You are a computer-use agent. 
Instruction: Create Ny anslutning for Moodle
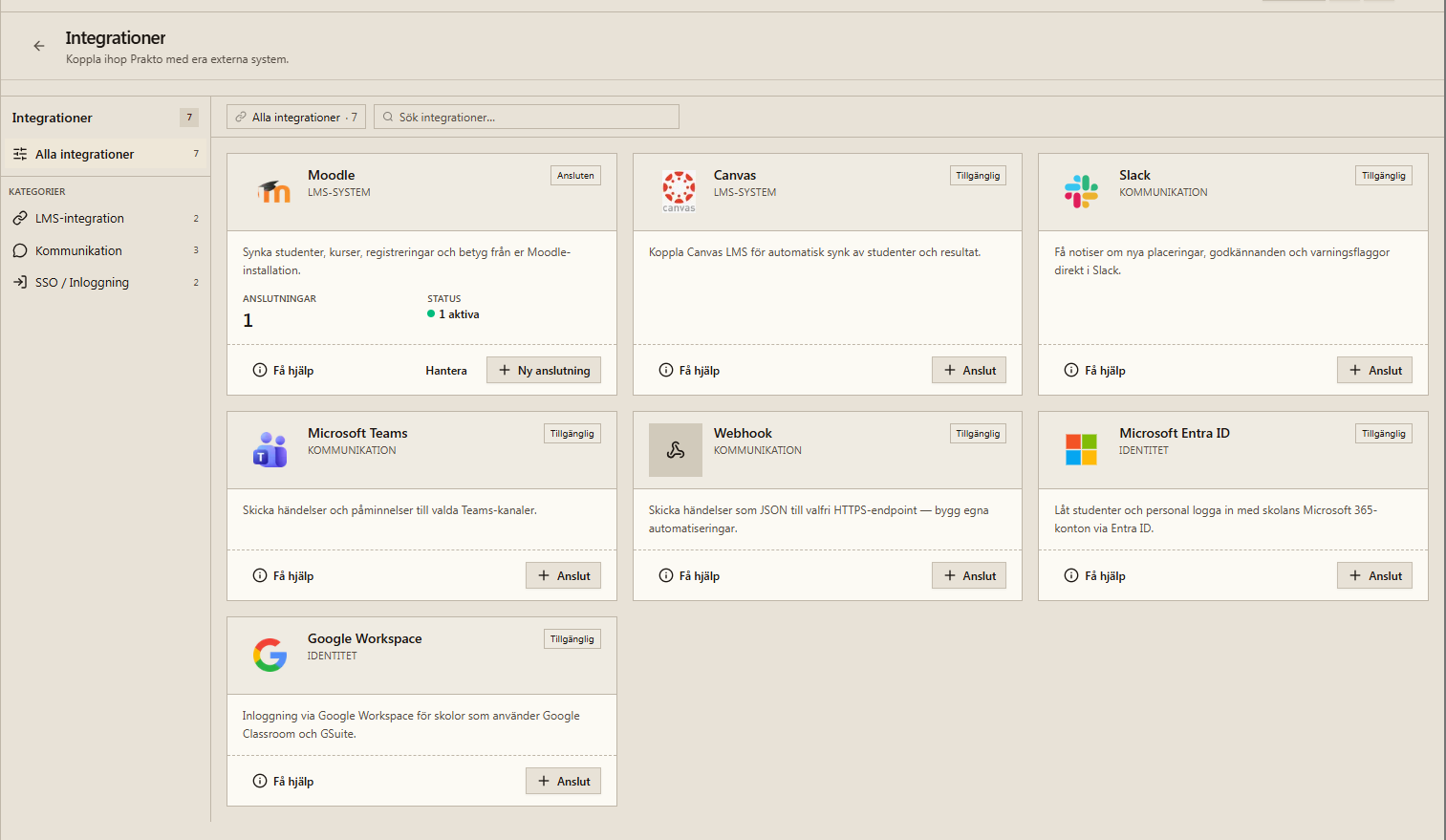544,371
